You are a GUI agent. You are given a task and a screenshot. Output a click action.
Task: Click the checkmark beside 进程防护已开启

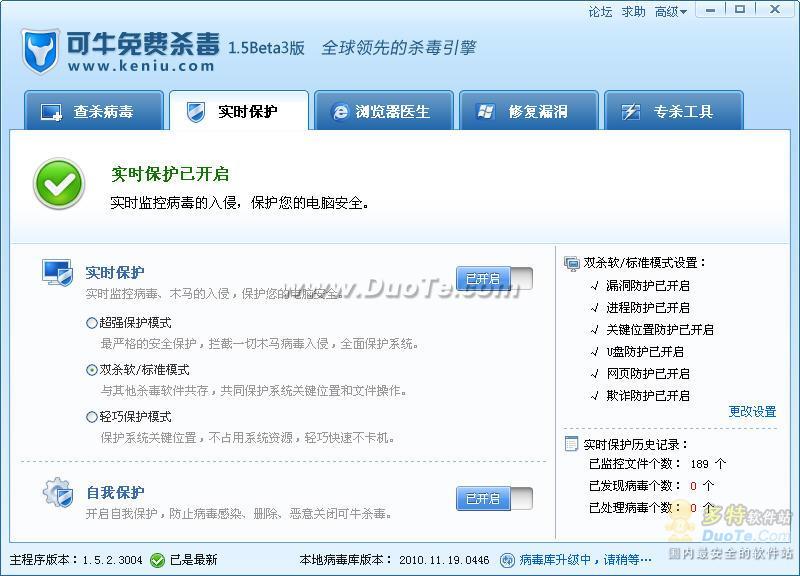pyautogui.click(x=594, y=308)
